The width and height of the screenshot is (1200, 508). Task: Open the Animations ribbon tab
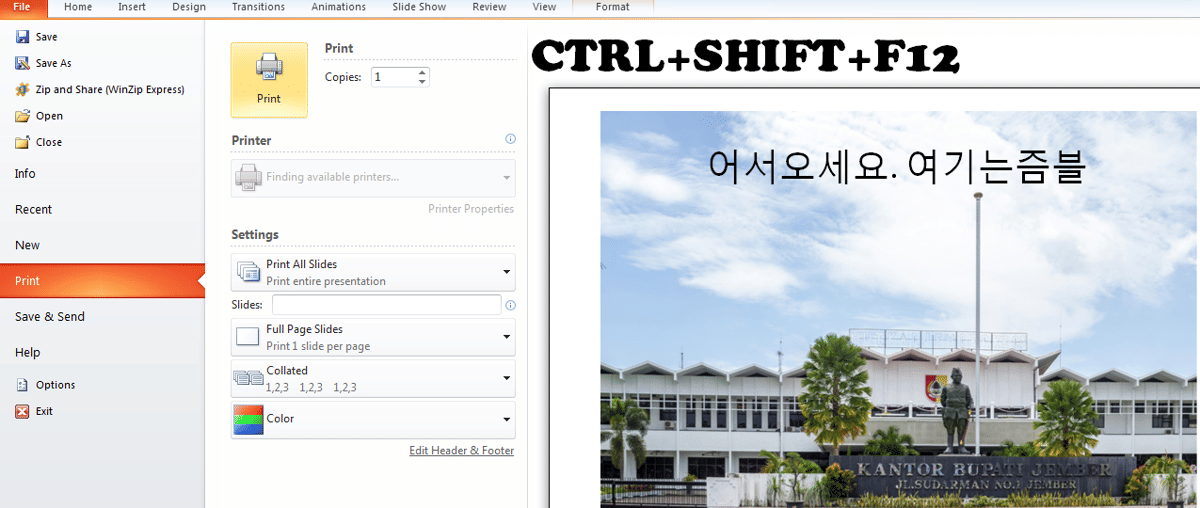(x=338, y=7)
